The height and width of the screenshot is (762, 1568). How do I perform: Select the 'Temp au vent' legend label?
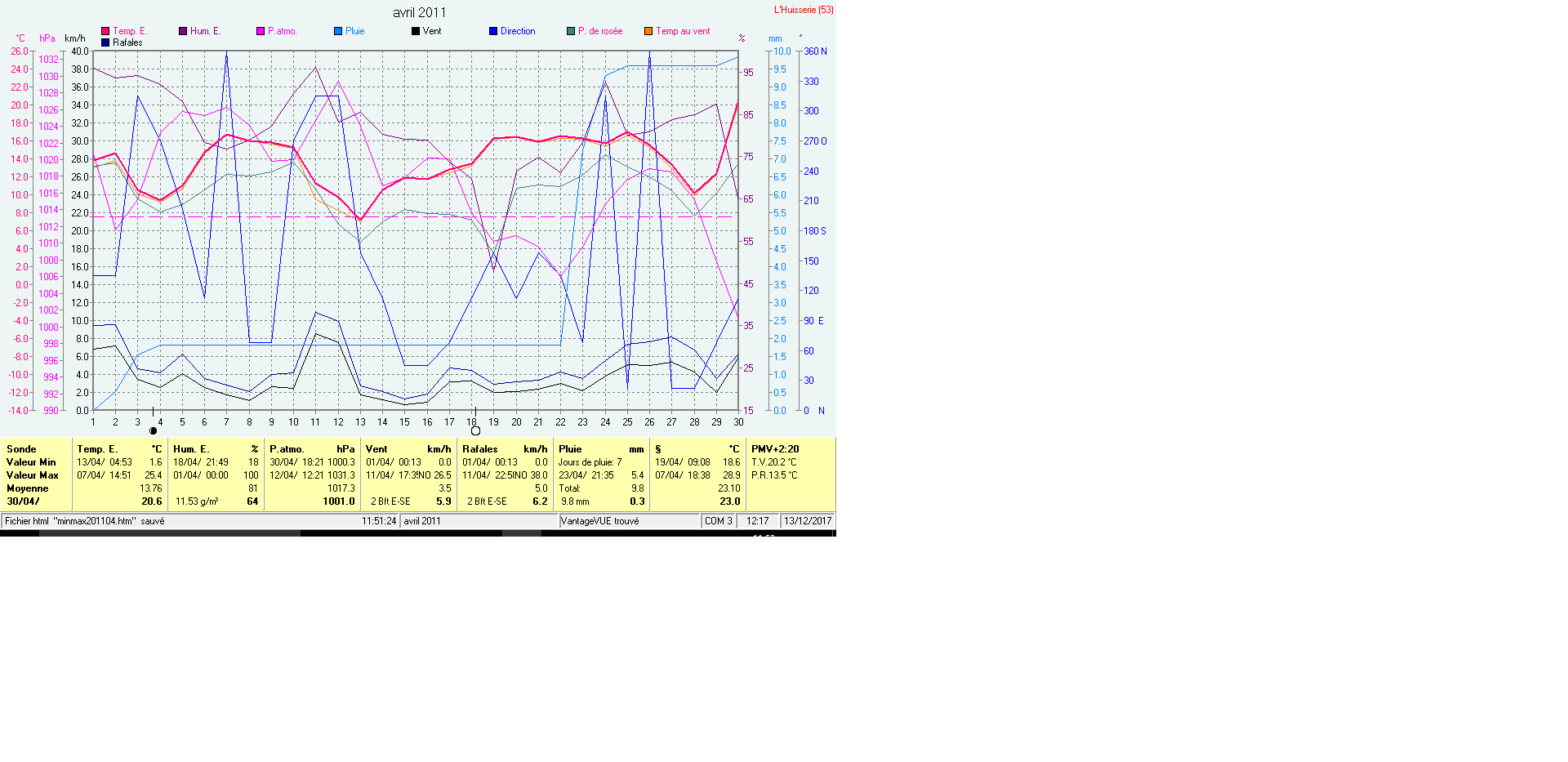point(683,31)
